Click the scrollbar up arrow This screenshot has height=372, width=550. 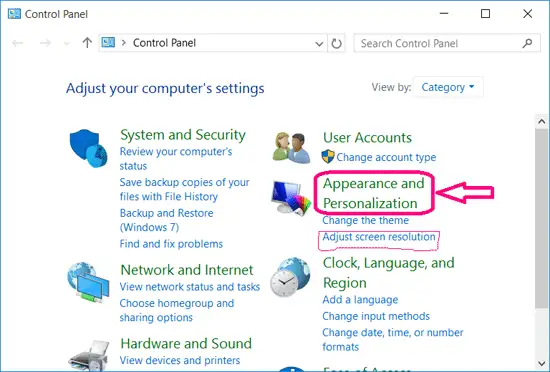coord(542,121)
